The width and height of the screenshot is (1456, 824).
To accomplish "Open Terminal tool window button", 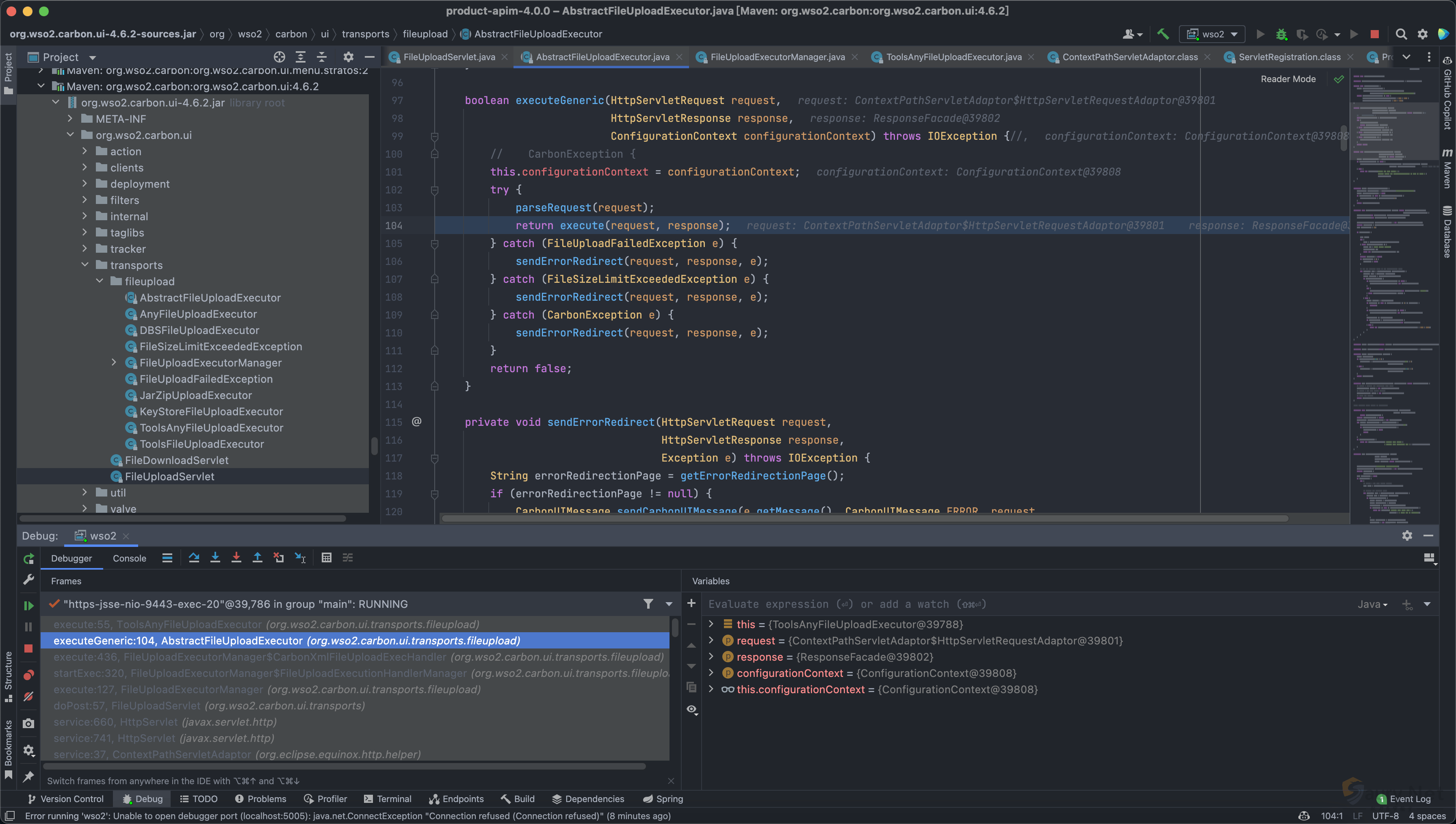I will coord(388,798).
